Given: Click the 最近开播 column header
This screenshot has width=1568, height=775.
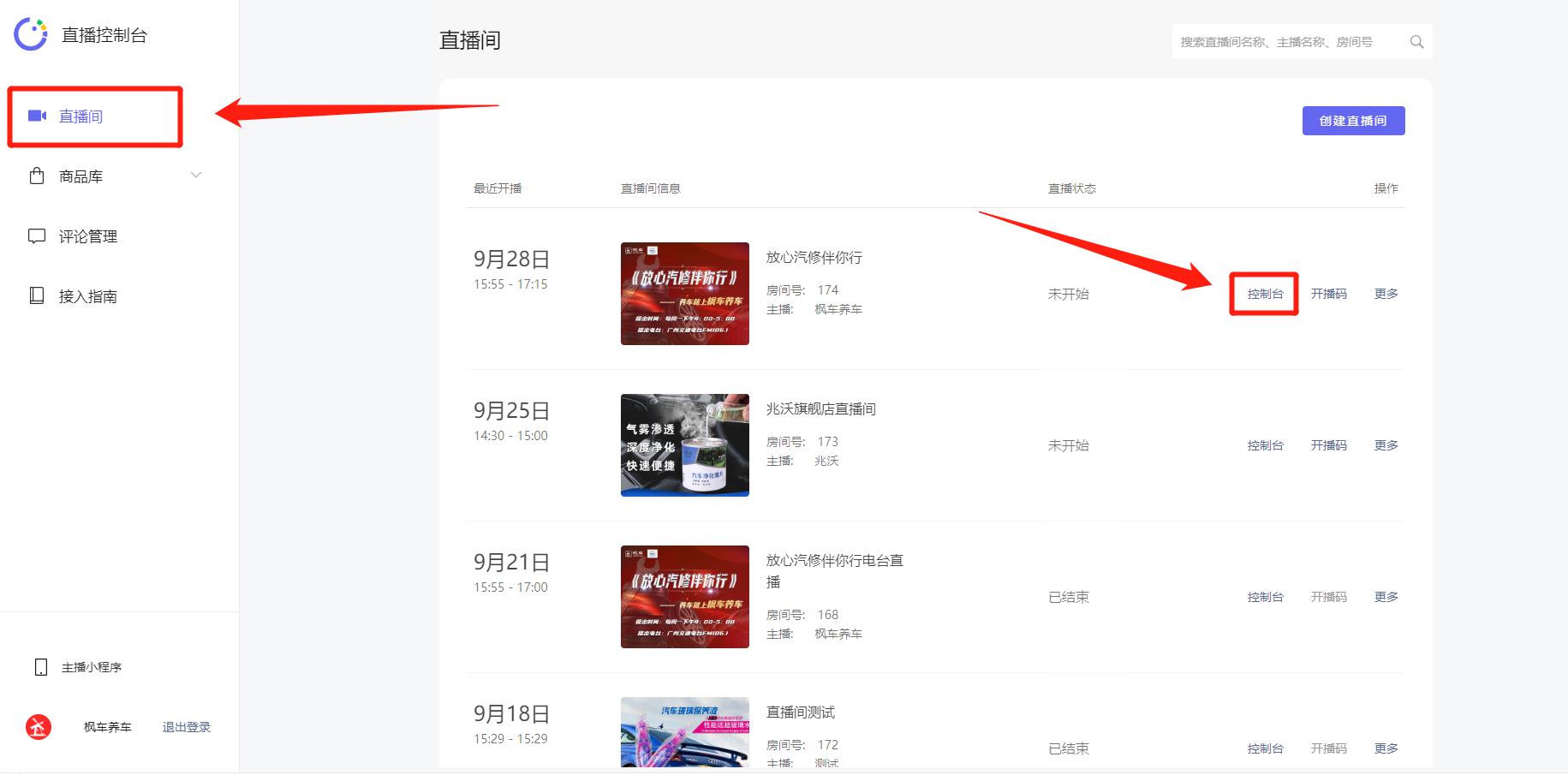Looking at the screenshot, I should (498, 188).
